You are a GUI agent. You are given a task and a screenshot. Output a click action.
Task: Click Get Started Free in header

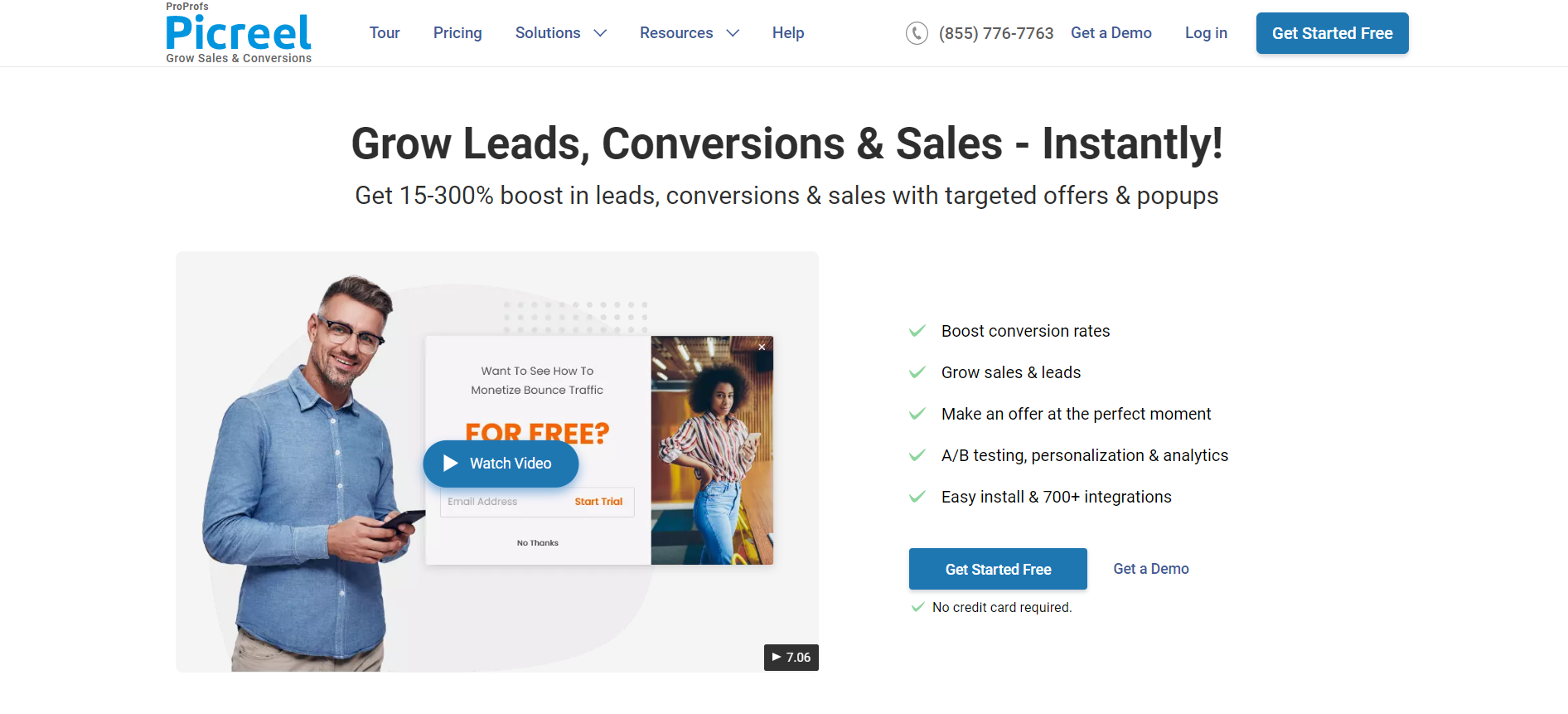tap(1333, 33)
